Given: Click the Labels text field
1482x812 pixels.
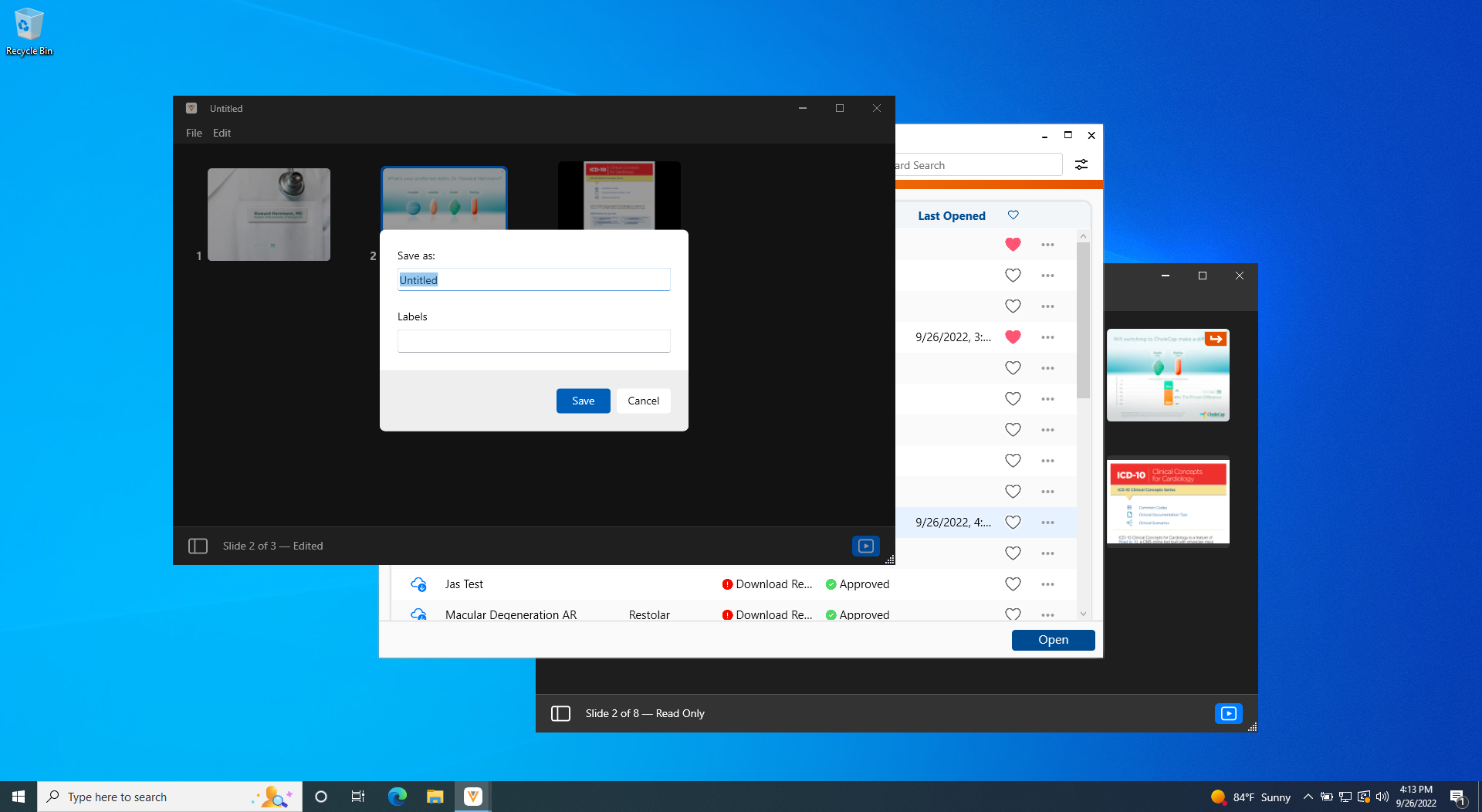Looking at the screenshot, I should point(533,341).
